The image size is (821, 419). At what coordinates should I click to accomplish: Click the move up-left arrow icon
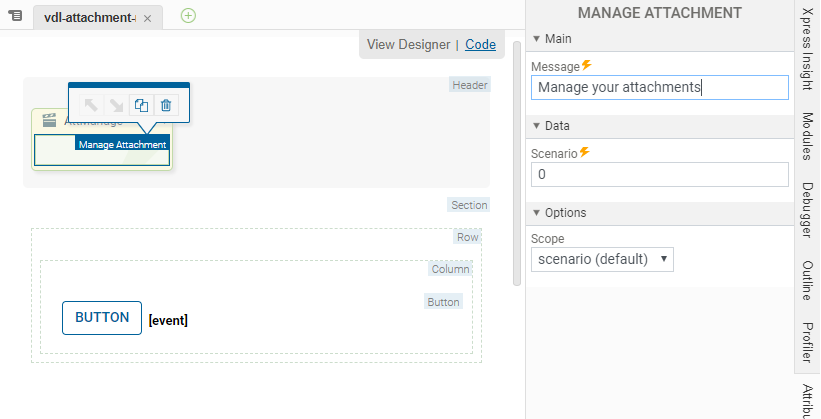pos(91,105)
